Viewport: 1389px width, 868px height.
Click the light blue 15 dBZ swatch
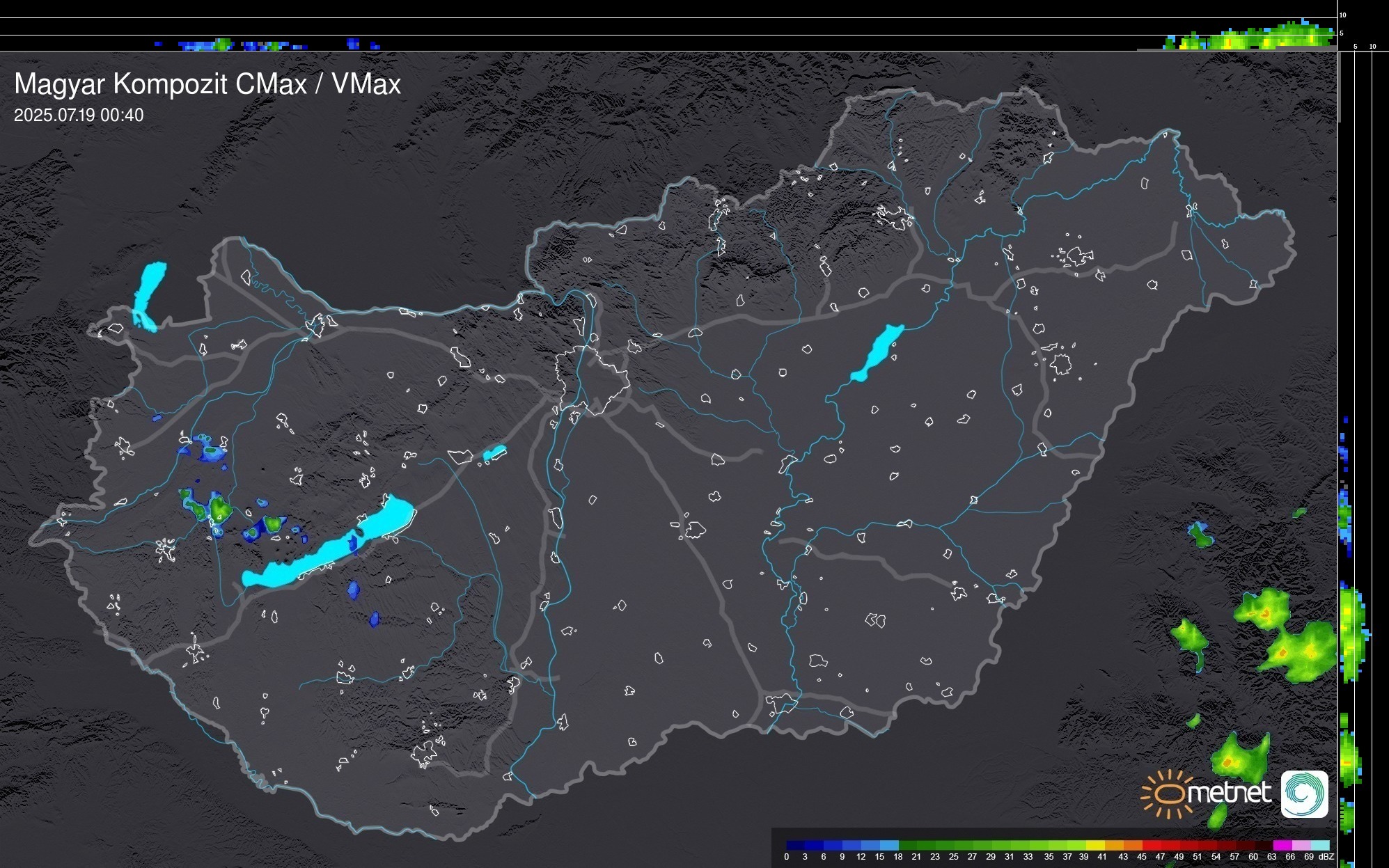[888, 845]
